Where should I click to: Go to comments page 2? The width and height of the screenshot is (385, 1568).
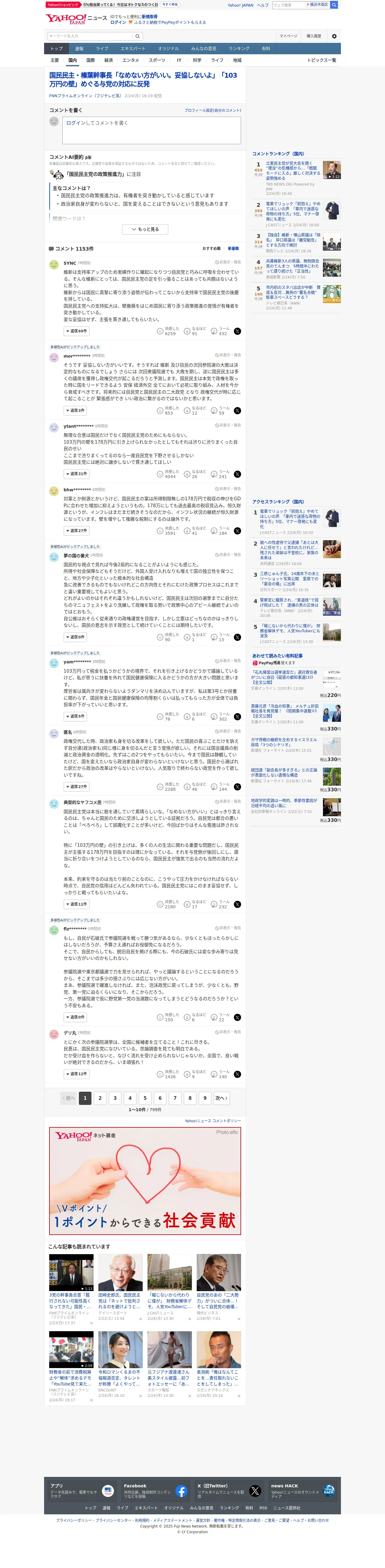100,1098
